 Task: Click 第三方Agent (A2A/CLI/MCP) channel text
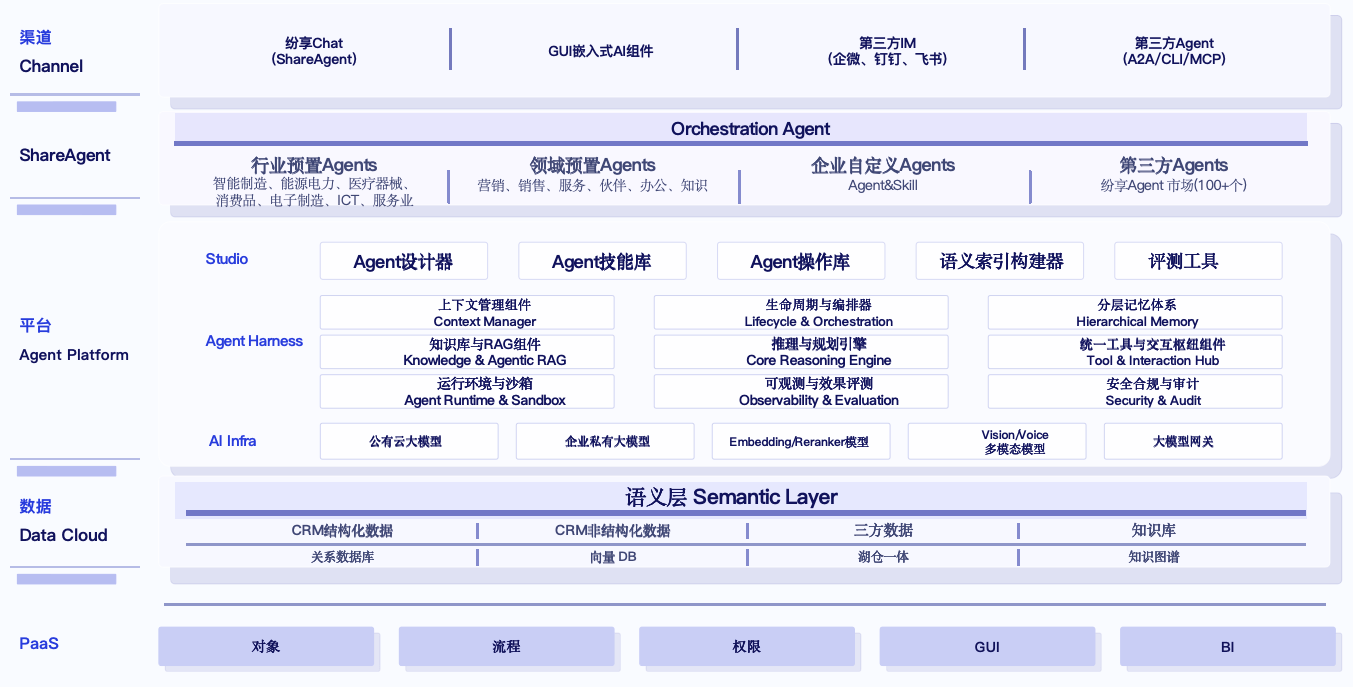1174,51
